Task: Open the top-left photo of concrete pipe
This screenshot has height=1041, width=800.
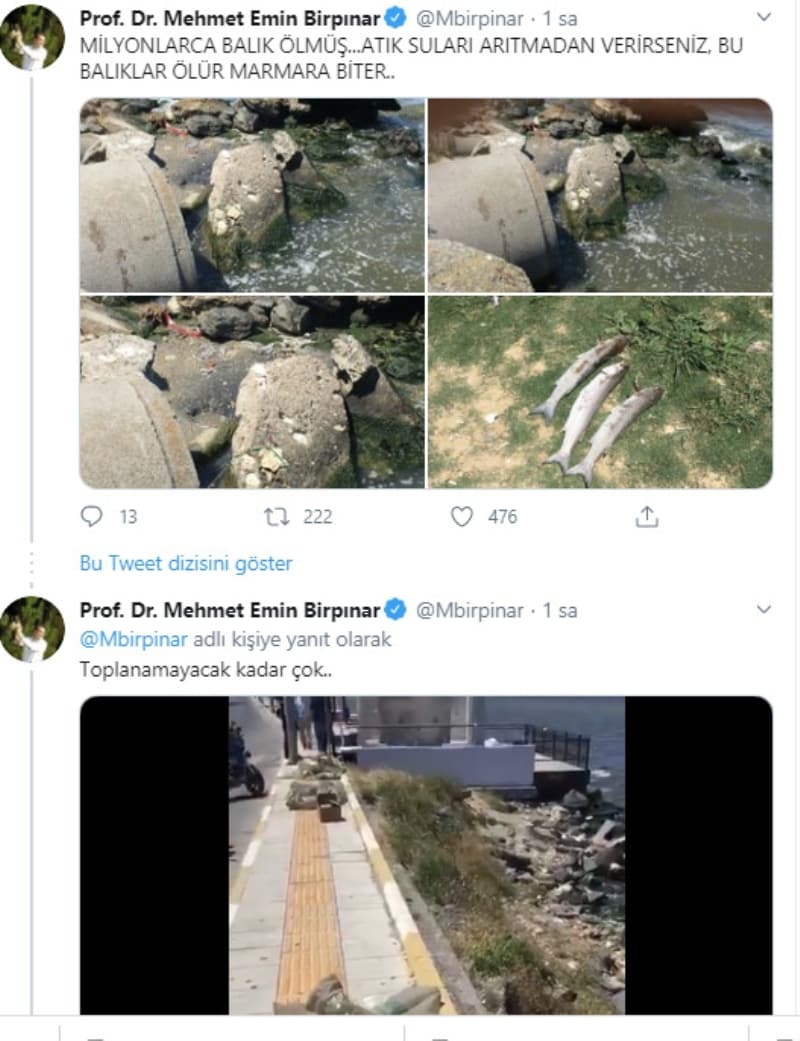Action: click(x=252, y=195)
